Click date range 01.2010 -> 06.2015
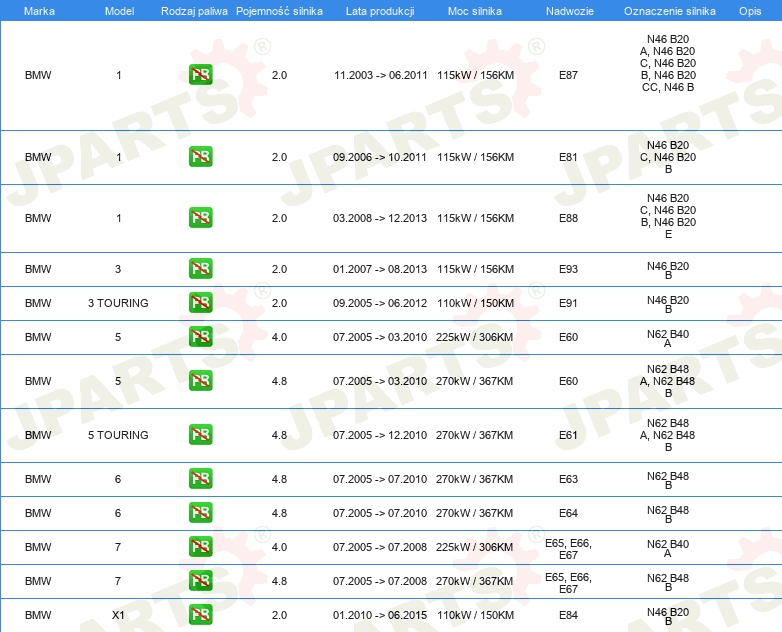This screenshot has height=632, width=782. [x=380, y=615]
